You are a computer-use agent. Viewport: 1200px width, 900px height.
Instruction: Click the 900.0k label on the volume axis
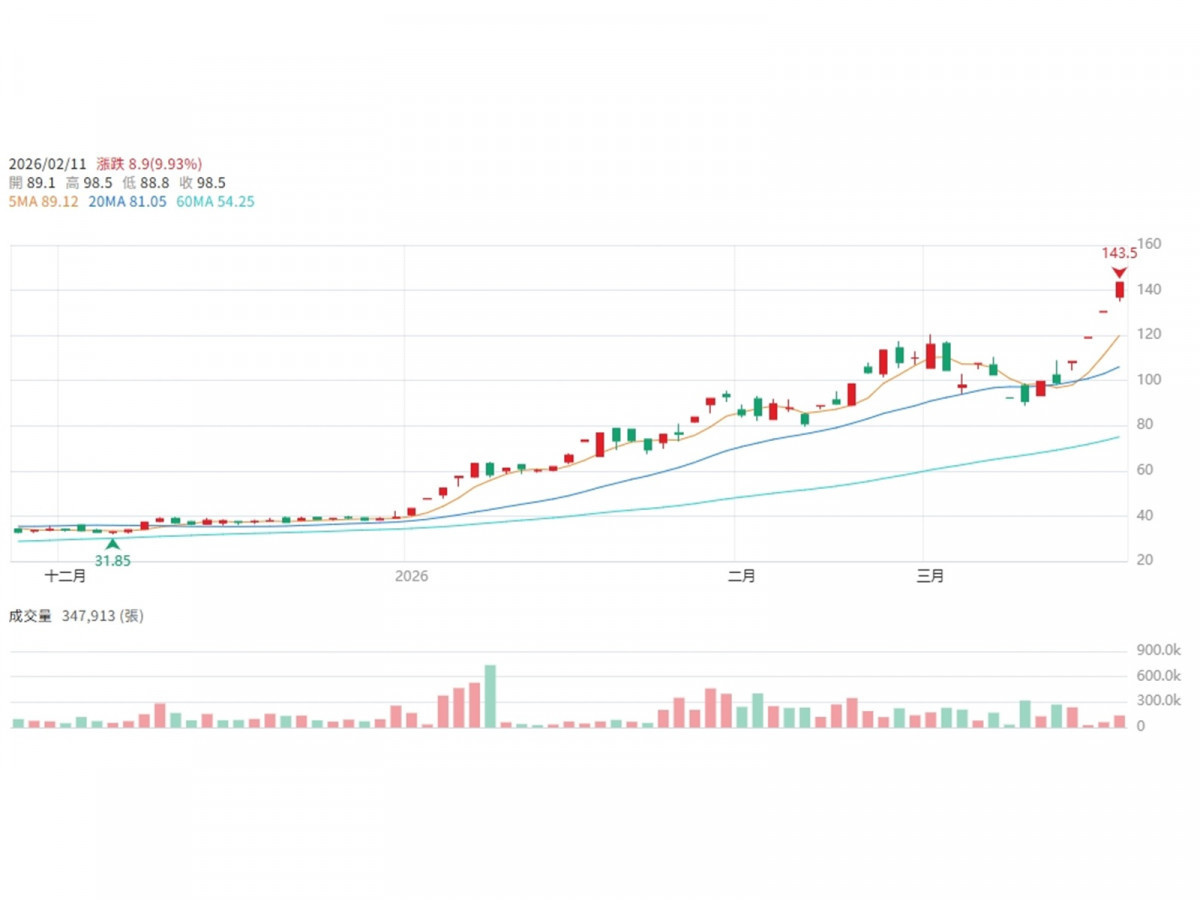pyautogui.click(x=1157, y=651)
